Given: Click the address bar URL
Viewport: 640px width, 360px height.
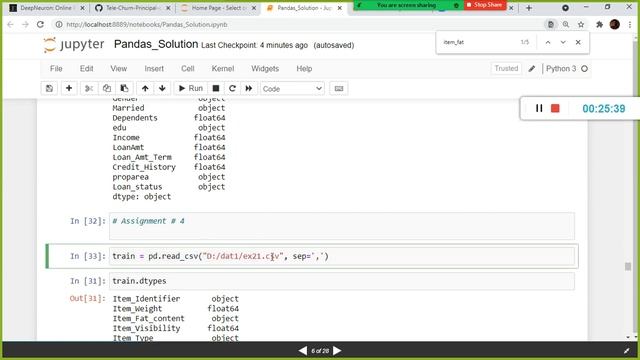Looking at the screenshot, I should click(147, 24).
